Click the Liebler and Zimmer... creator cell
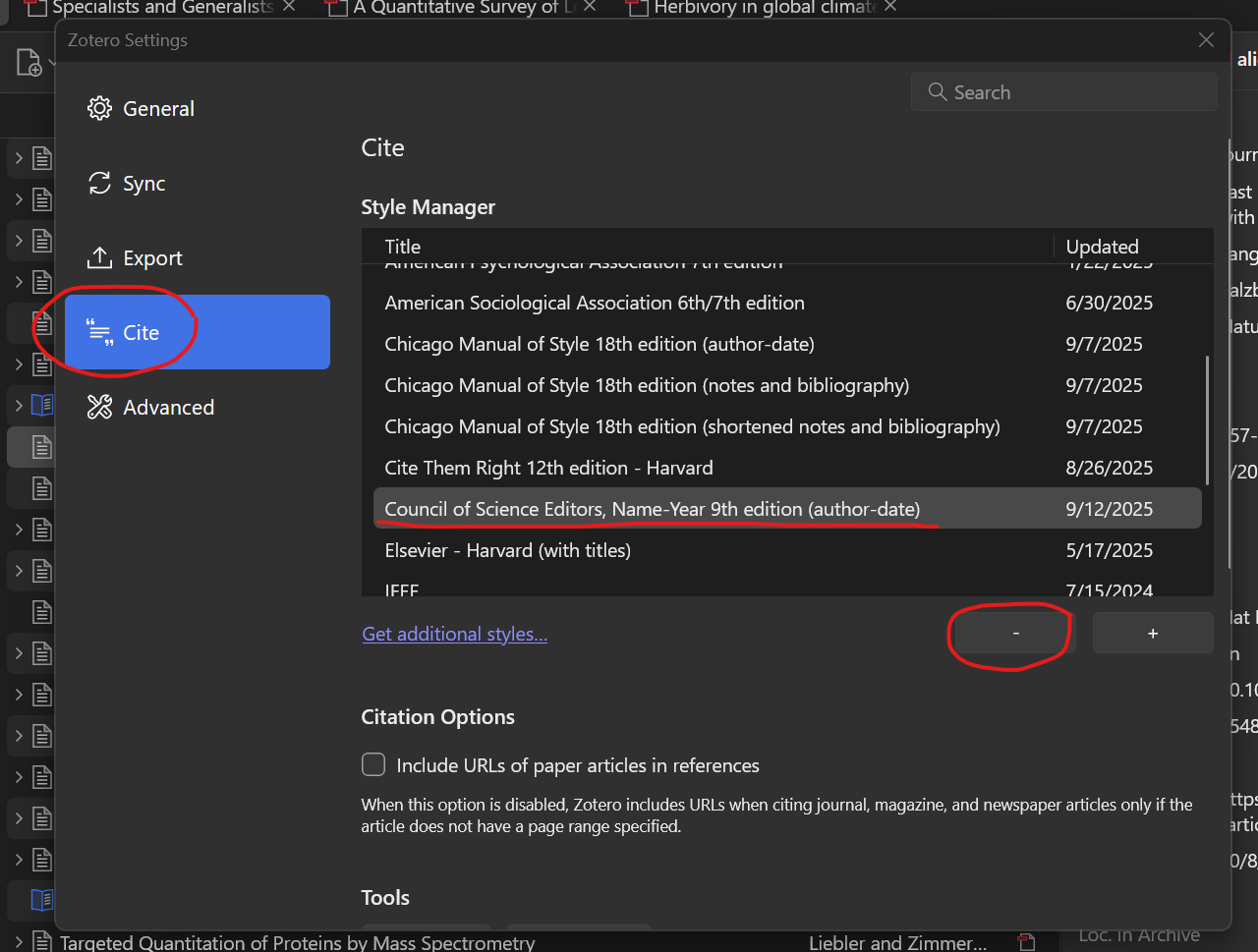This screenshot has height=952, width=1258. coord(897,942)
